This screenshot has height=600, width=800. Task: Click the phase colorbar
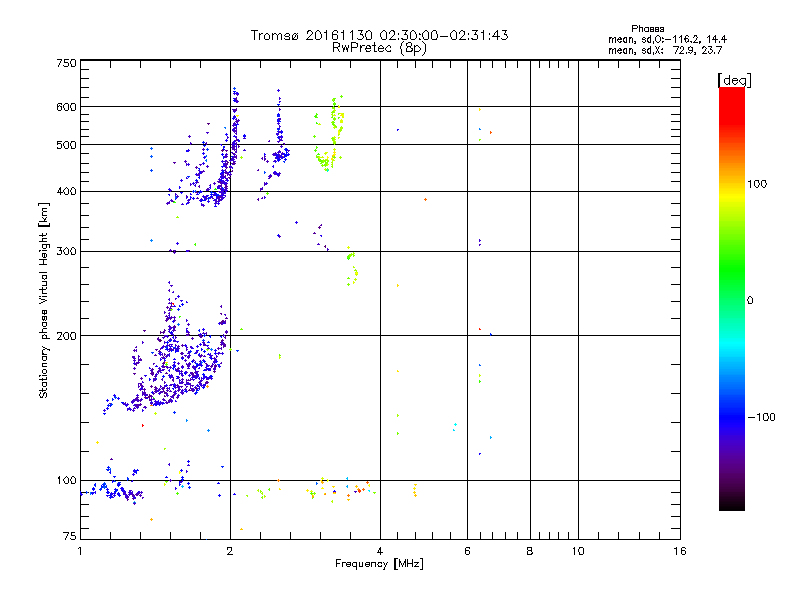click(732, 298)
